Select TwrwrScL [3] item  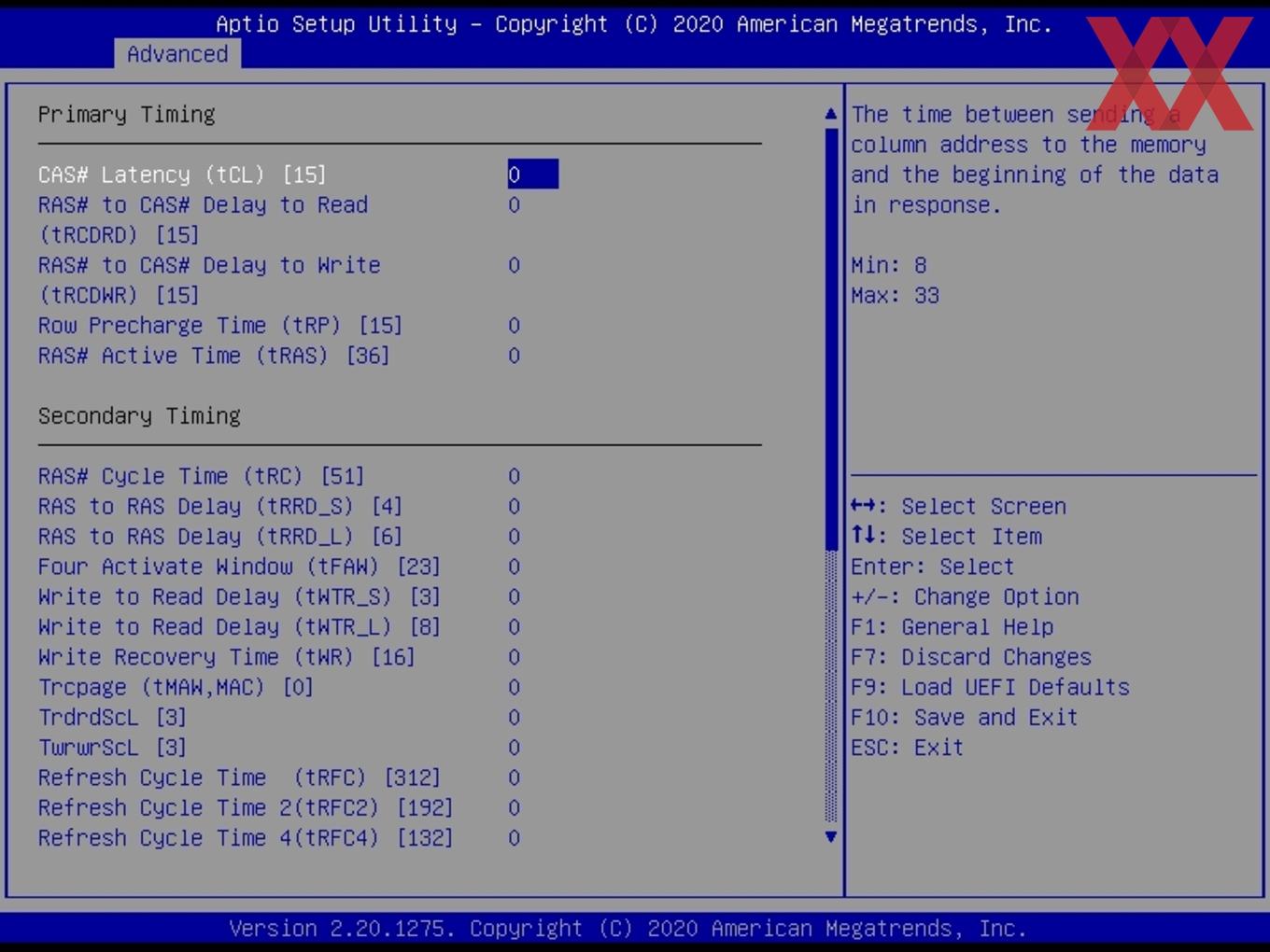(x=112, y=748)
